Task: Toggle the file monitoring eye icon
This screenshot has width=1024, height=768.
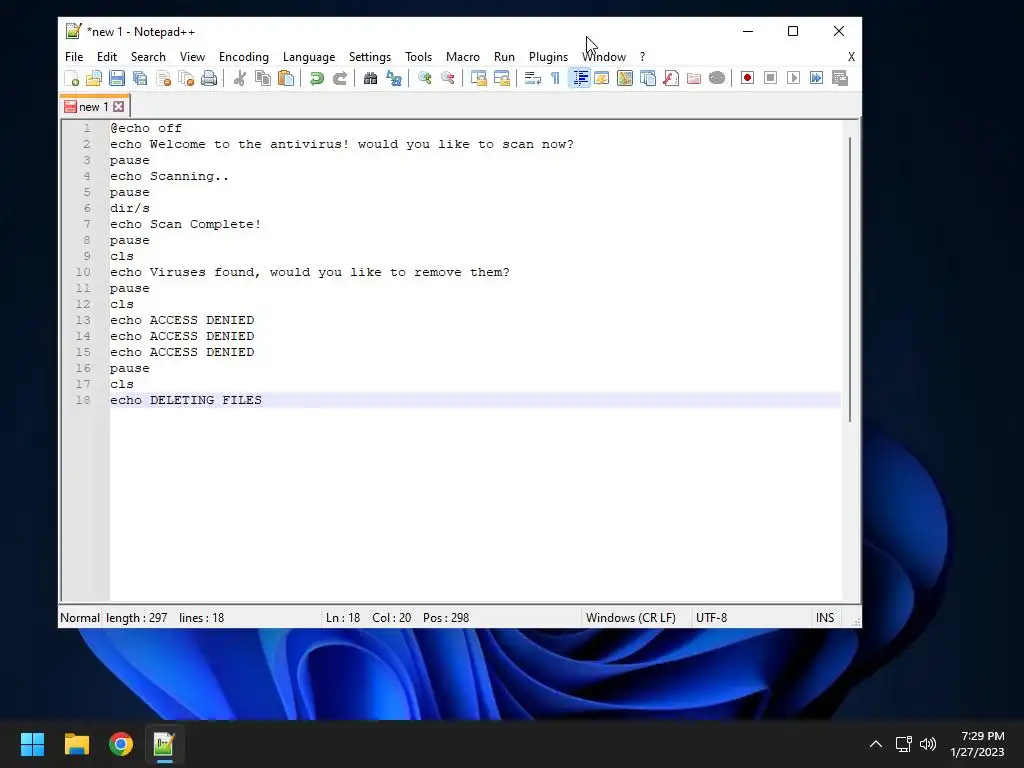Action: 717,78
